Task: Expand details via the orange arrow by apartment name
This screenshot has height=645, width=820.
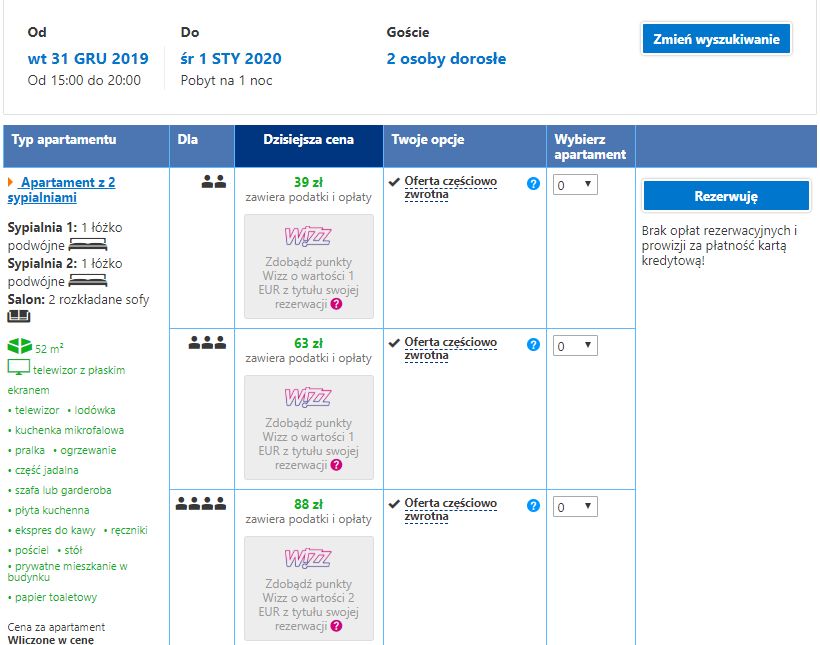Action: pyautogui.click(x=10, y=182)
